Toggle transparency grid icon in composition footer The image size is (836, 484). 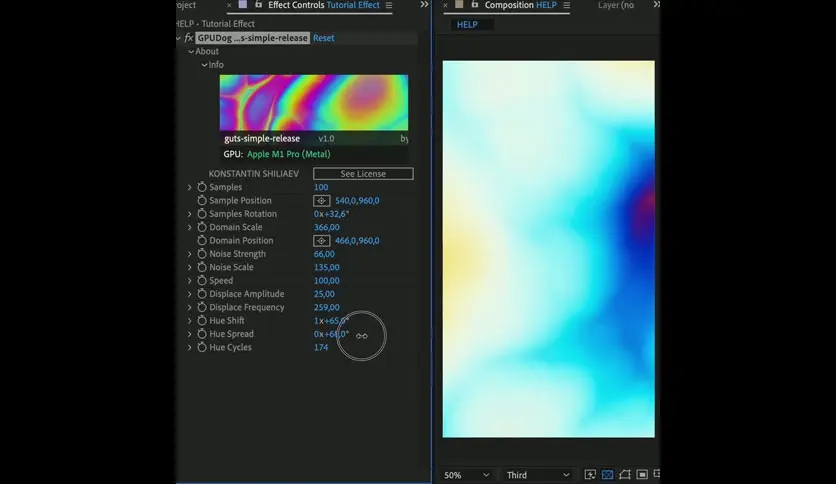click(607, 474)
